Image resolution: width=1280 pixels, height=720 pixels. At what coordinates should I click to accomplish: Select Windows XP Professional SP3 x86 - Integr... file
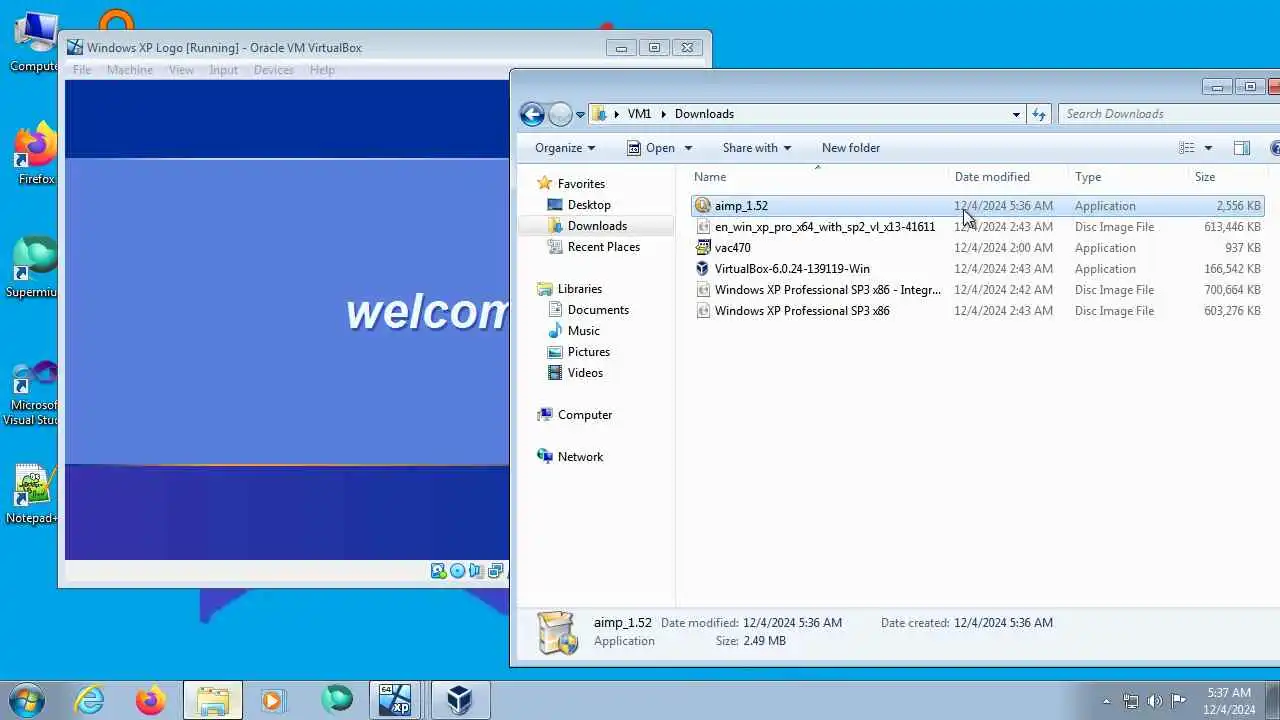click(978, 290)
